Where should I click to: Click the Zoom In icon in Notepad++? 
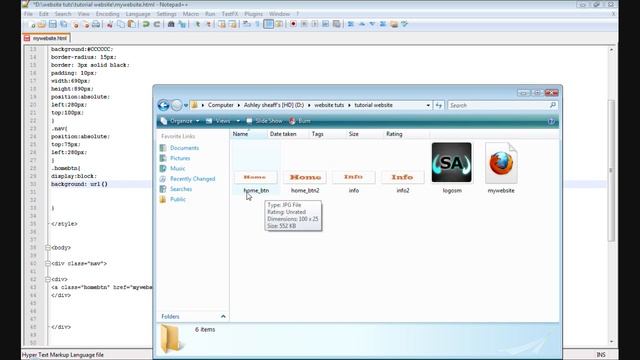198,24
